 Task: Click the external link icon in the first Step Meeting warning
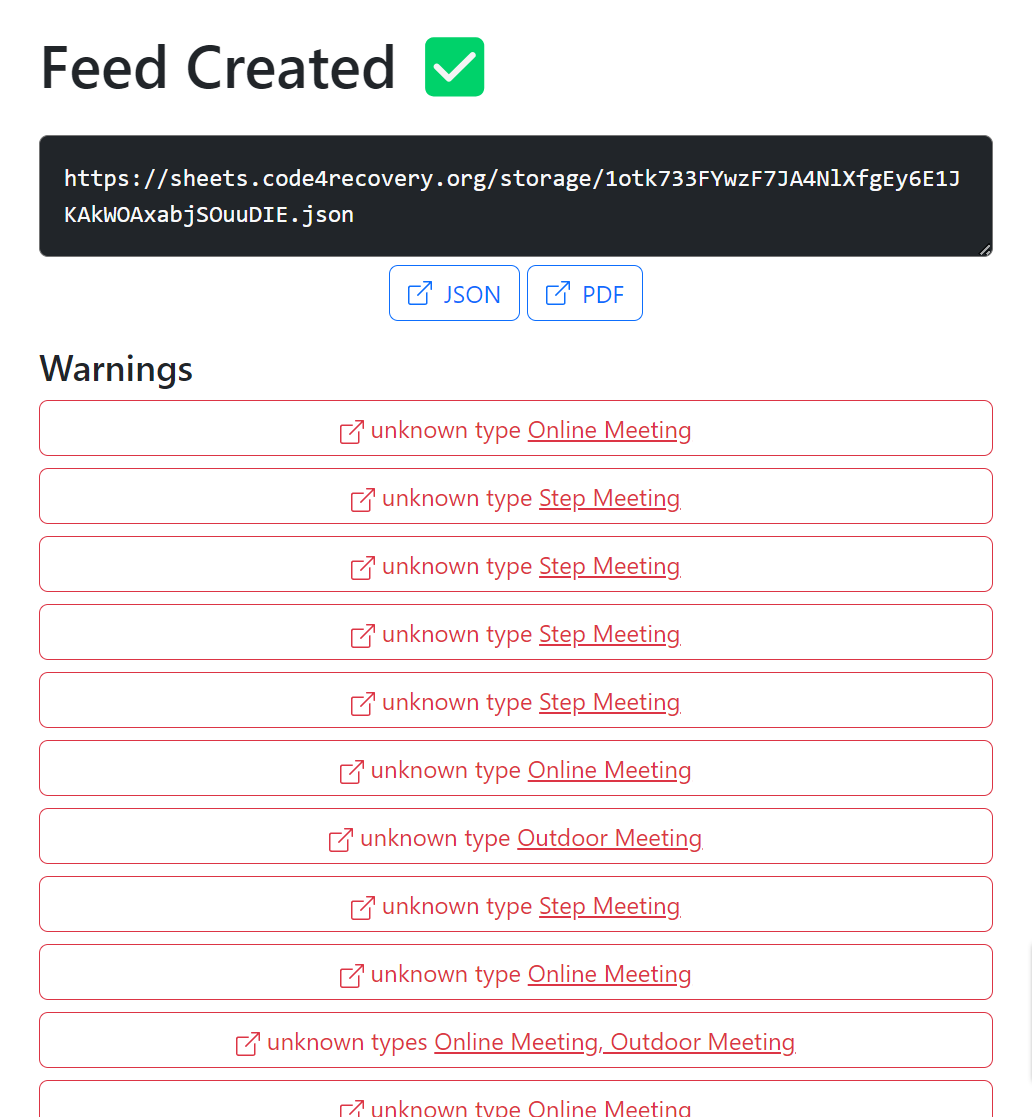pos(362,500)
